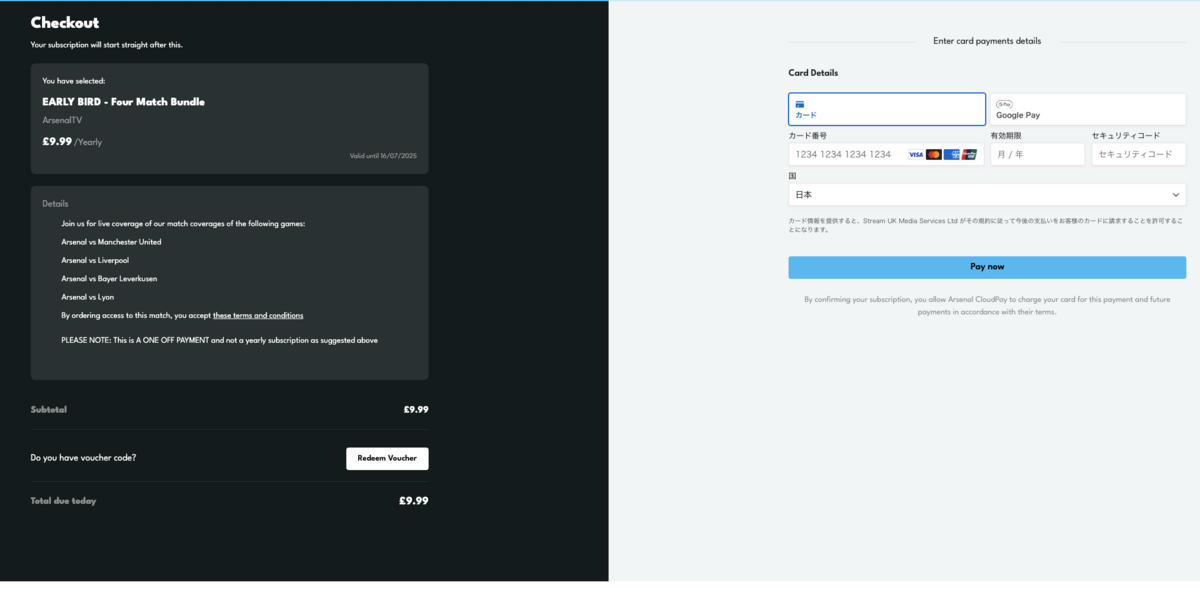1200x592 pixels.
Task: Focus the カード番号 card number field
Action: pos(886,154)
